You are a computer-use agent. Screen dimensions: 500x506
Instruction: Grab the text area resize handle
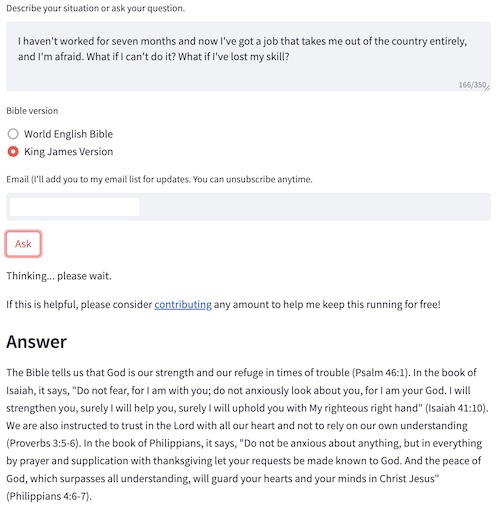pos(488,88)
